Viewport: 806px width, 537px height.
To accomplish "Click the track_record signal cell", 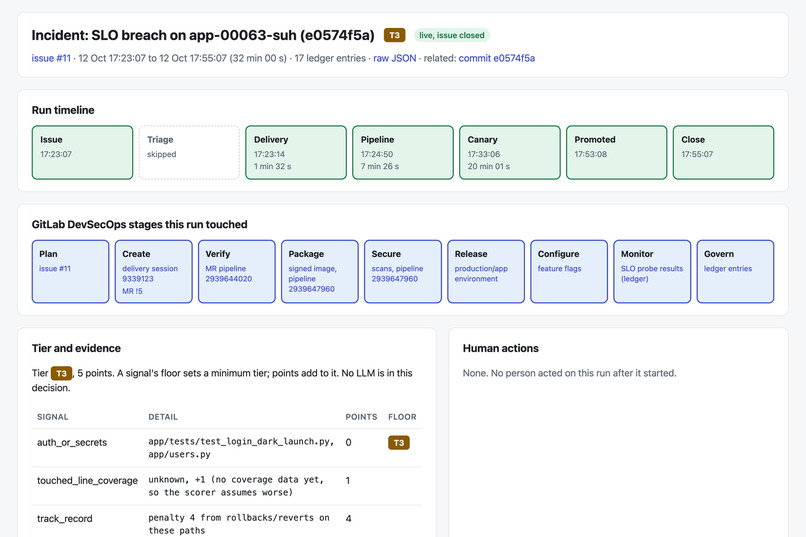I will [x=65, y=519].
